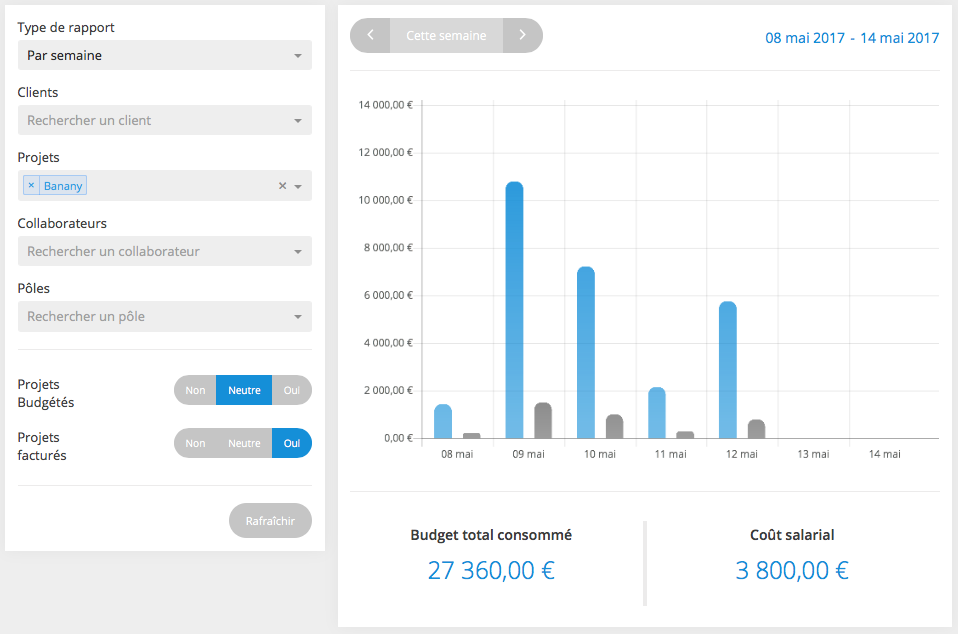The width and height of the screenshot is (958, 634).
Task: Click the date range 08 mai 2017 - 14 mai 2017
Action: click(x=852, y=38)
